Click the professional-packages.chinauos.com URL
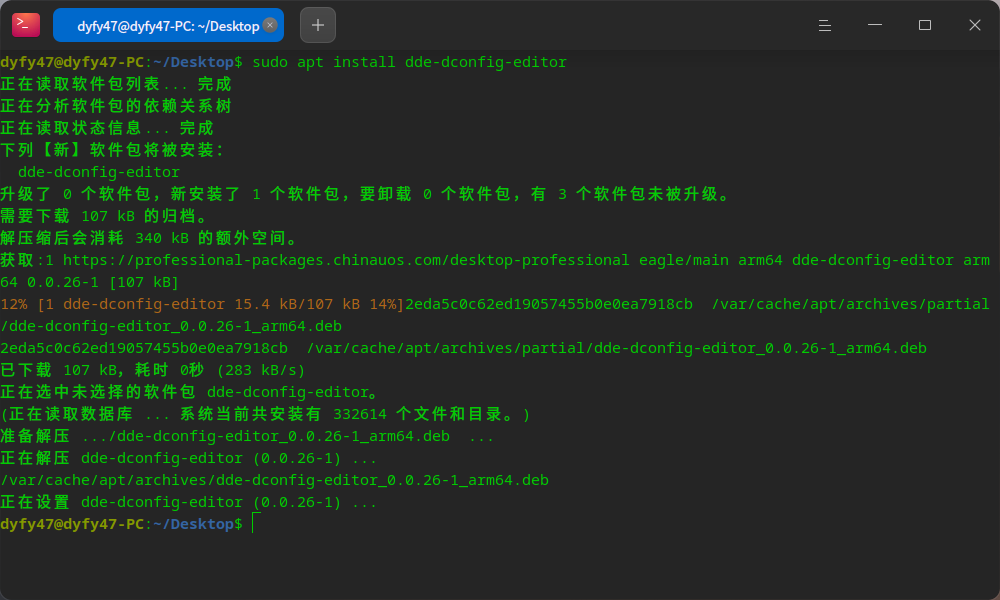 (346, 260)
